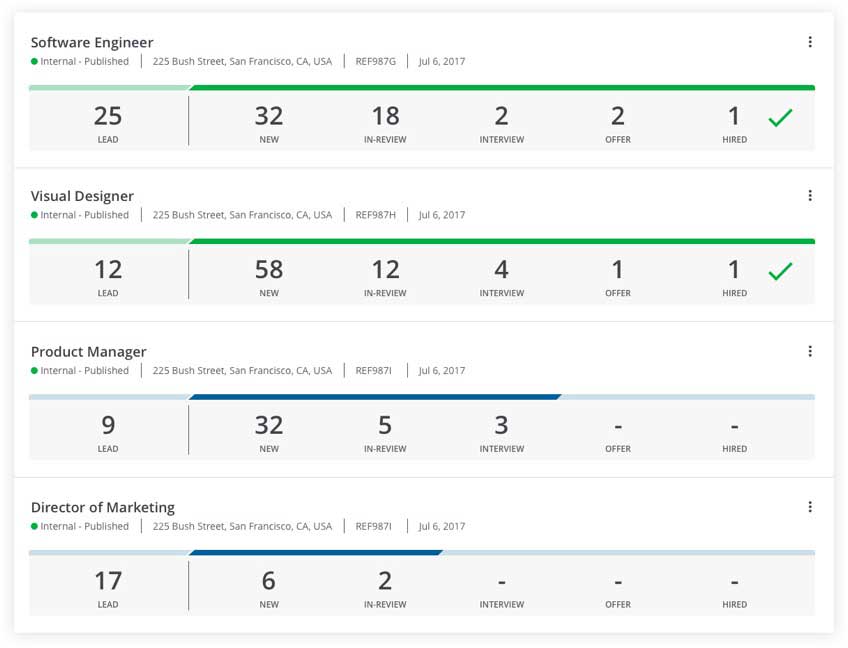
Task: Open the Visual Designer job title
Action: (82, 196)
